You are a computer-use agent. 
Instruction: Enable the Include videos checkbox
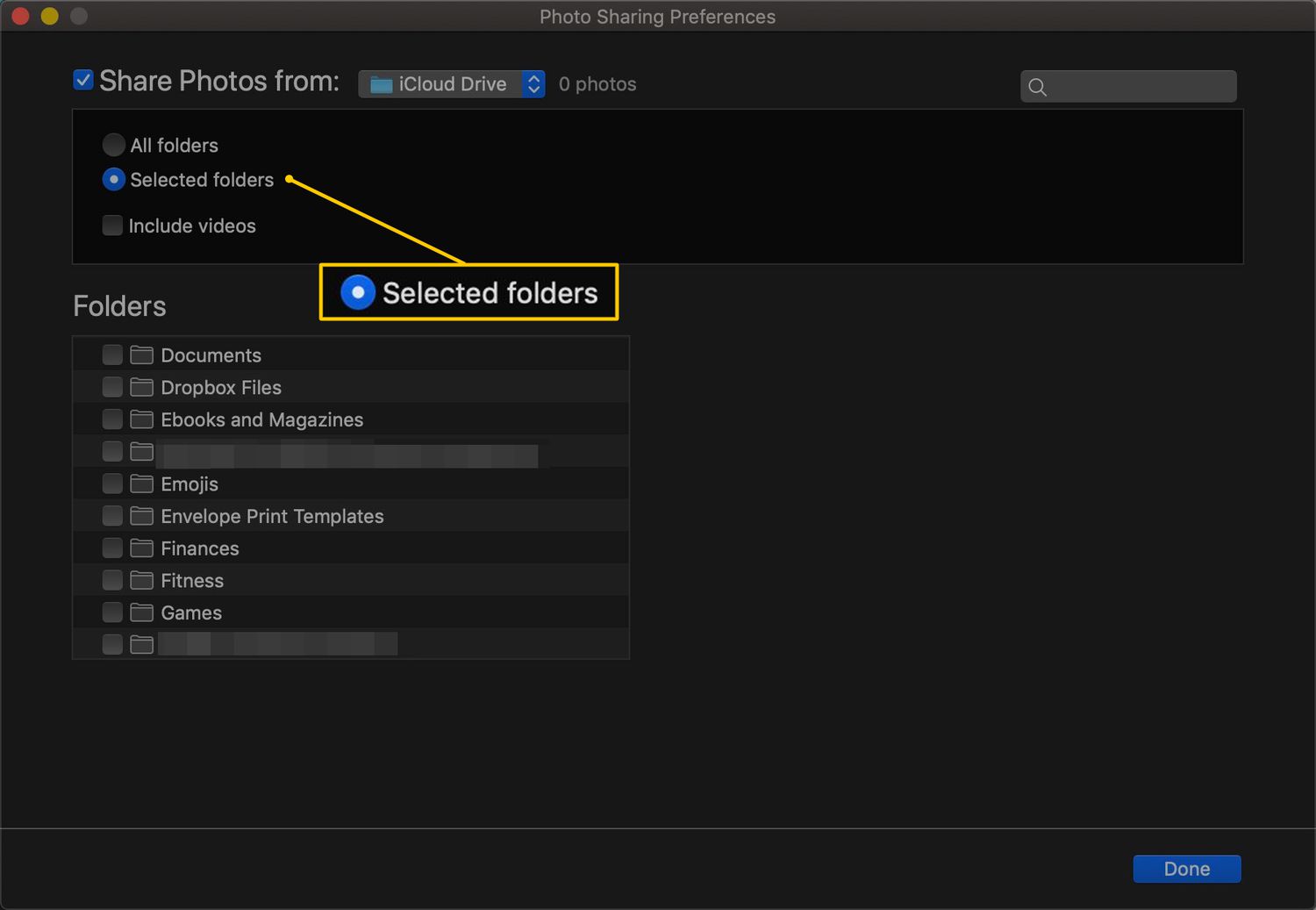pyautogui.click(x=112, y=226)
